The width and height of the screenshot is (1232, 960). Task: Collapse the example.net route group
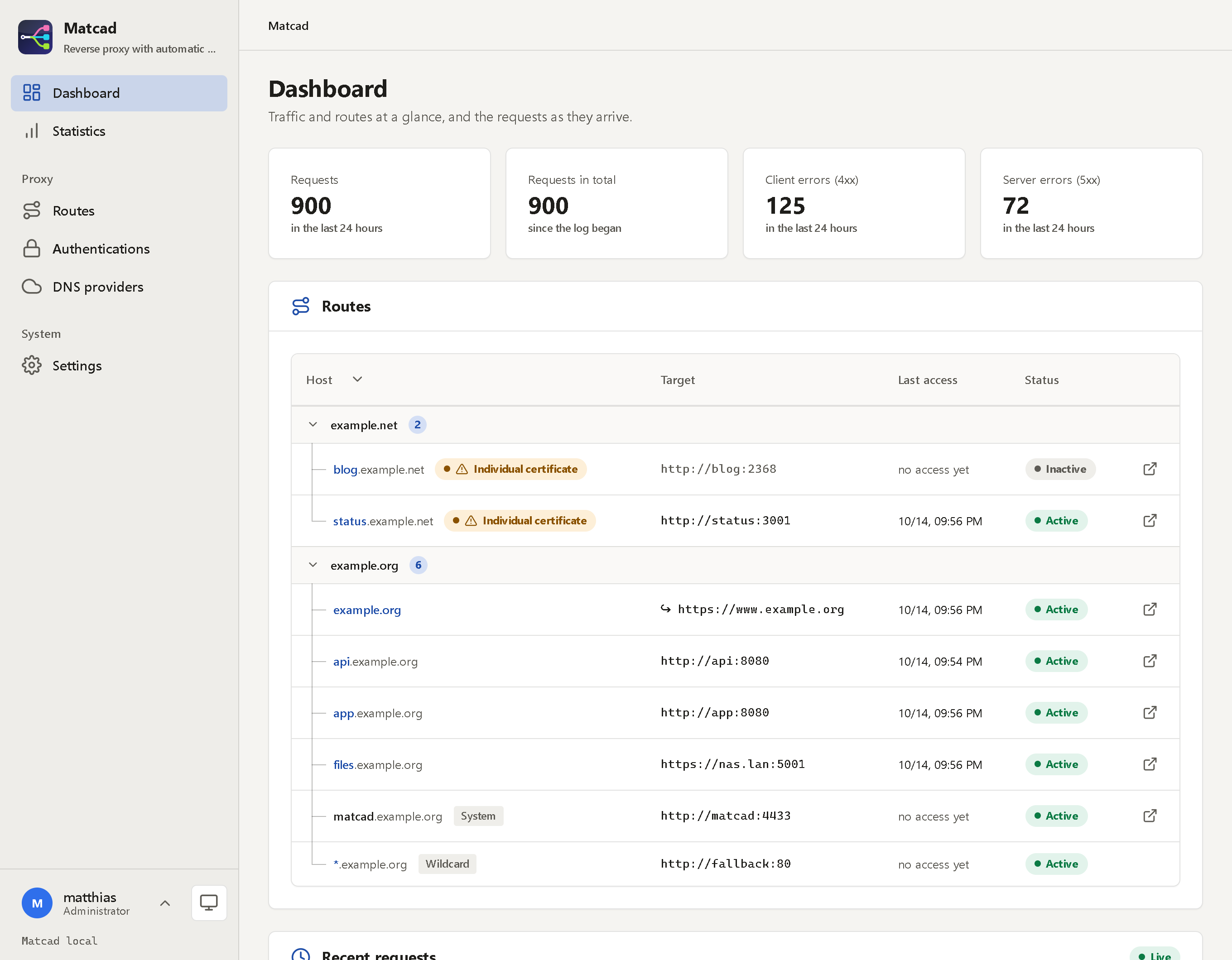pyautogui.click(x=313, y=425)
